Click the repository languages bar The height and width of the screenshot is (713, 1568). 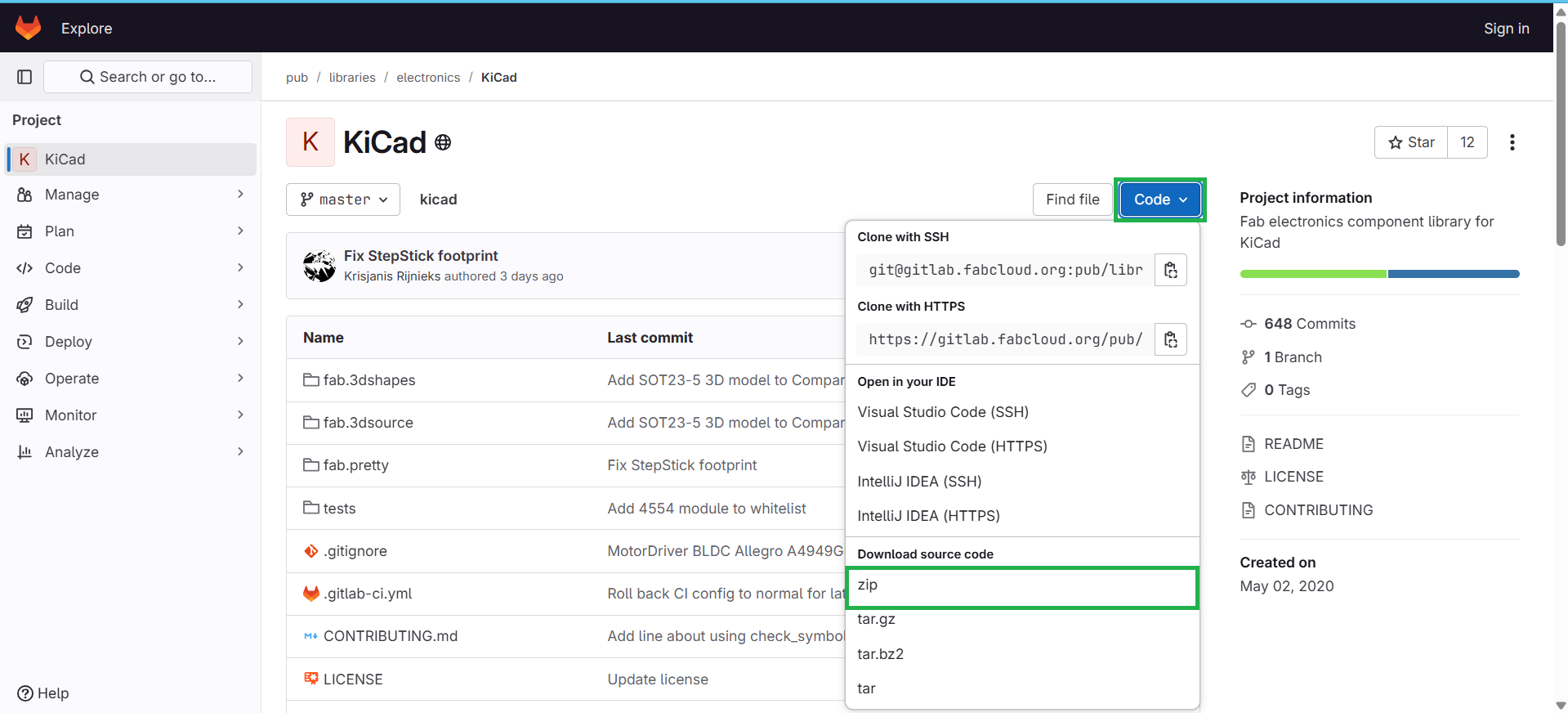point(1379,274)
